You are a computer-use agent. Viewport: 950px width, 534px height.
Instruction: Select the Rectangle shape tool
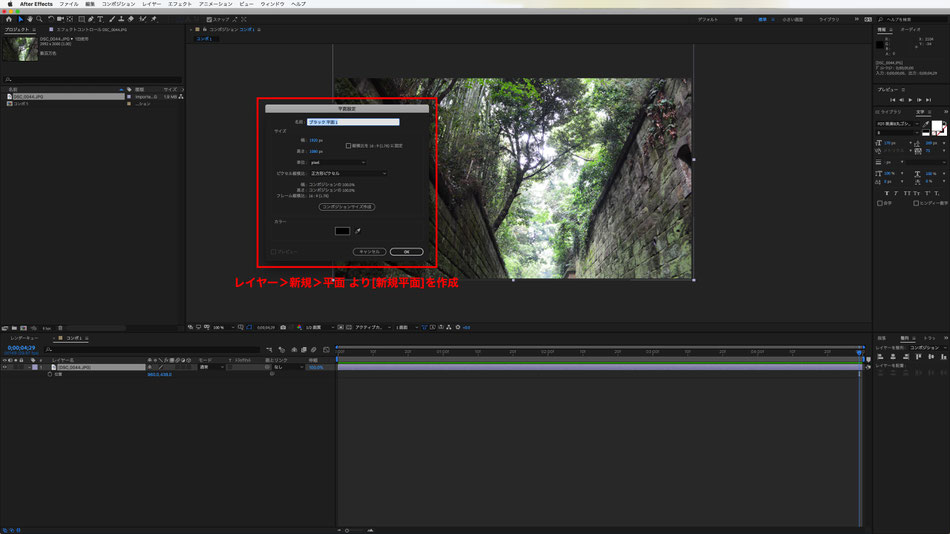(x=81, y=19)
